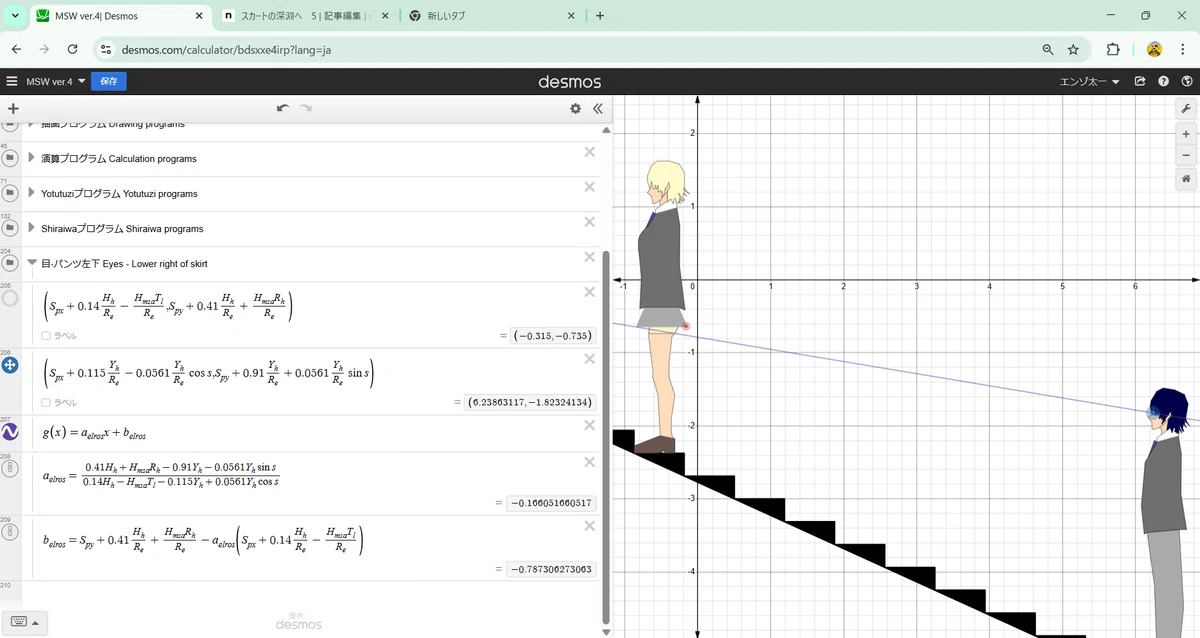Hide the expression list panel
Screen dimensions: 1200x638
coord(598,109)
